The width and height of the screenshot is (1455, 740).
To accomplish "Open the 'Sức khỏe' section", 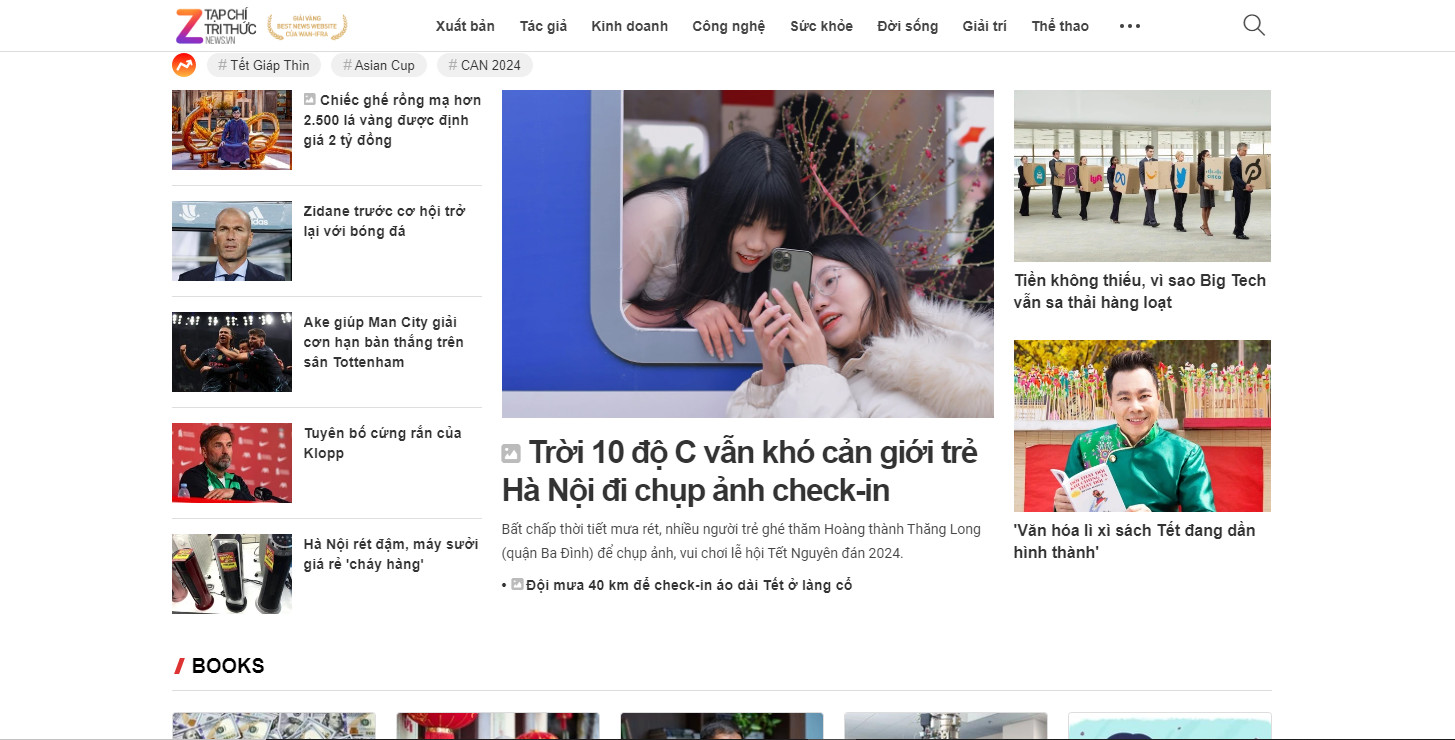I will (821, 26).
